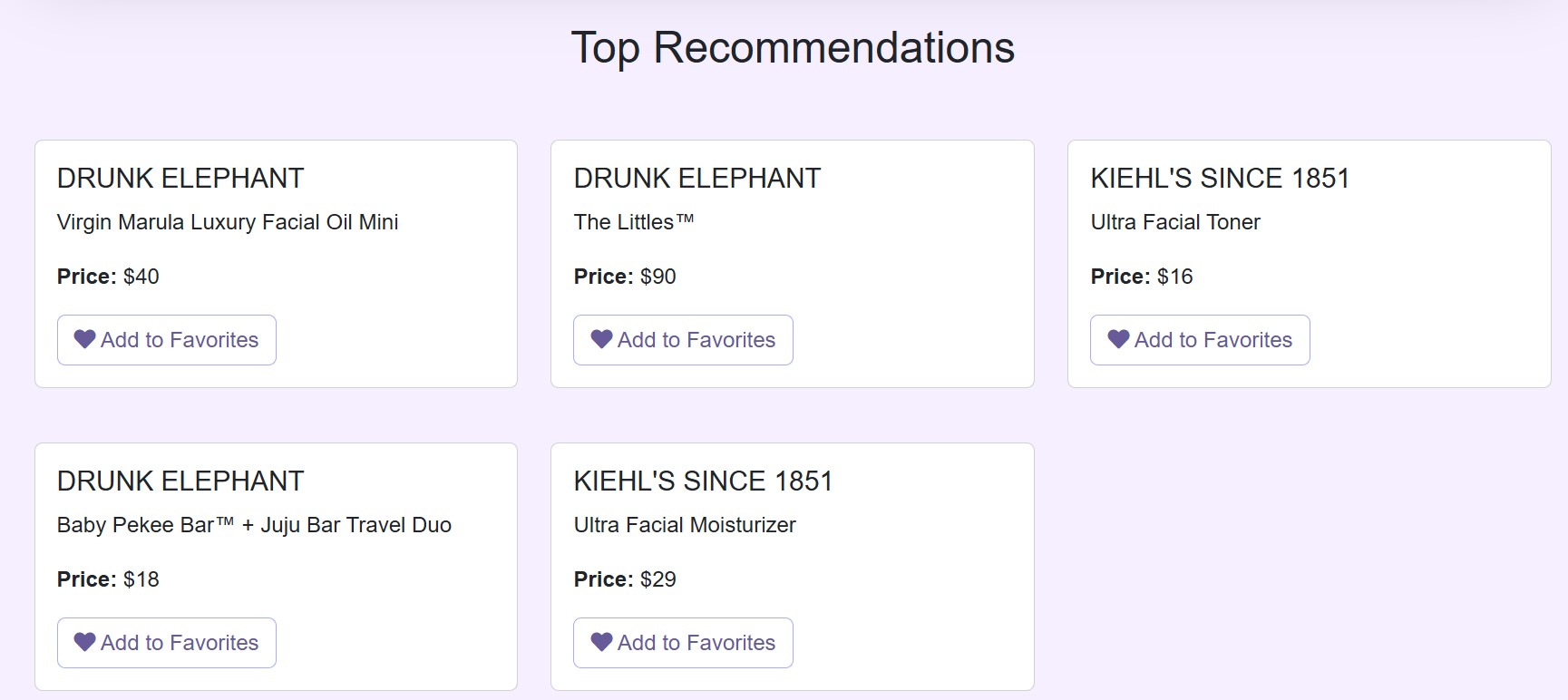
Task: Click Drunk Elephant title above Baby Pekee Bar
Action: (x=180, y=481)
